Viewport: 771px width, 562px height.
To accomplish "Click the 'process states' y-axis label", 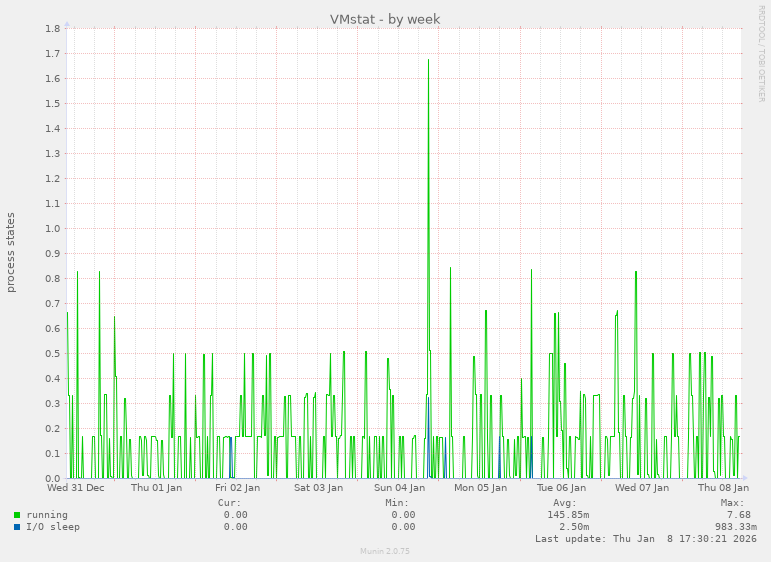I will pos(11,252).
